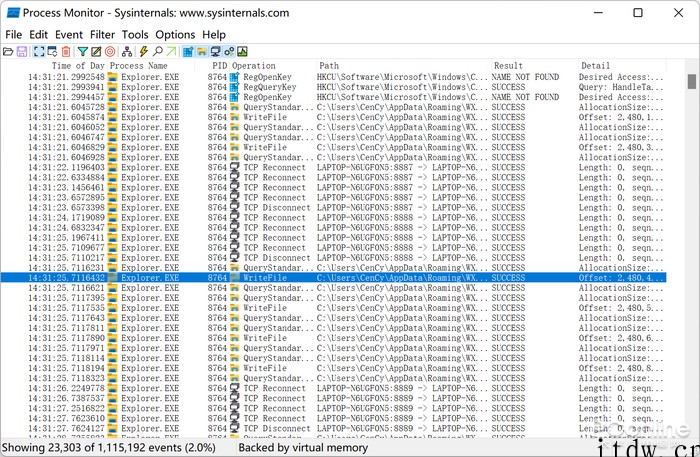Select the RegOpenKey row at 14:31:21.2992548
This screenshot has height=457, width=700.
(333, 77)
